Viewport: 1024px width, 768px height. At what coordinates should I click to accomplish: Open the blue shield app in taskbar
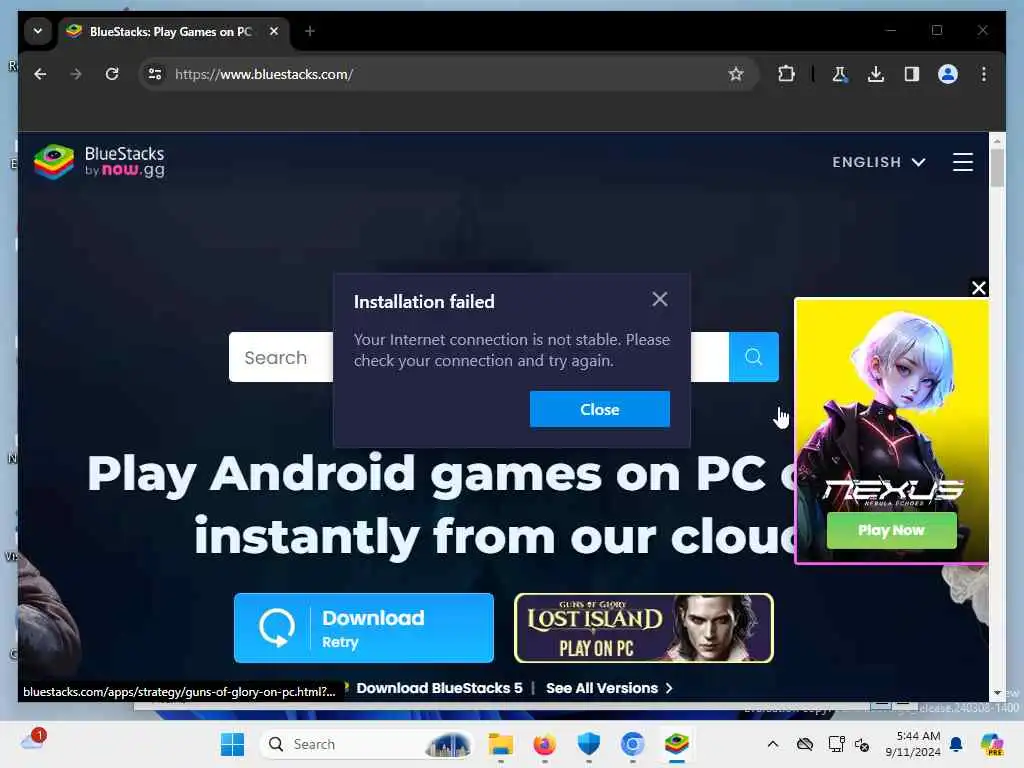(588, 744)
